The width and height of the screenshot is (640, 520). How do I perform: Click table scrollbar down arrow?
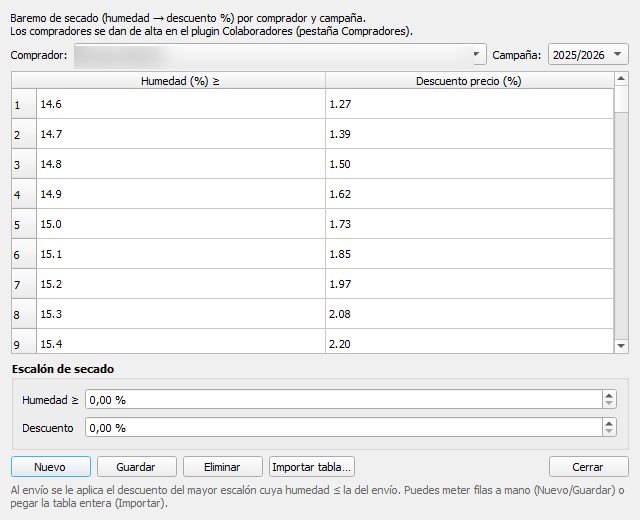pyautogui.click(x=621, y=346)
